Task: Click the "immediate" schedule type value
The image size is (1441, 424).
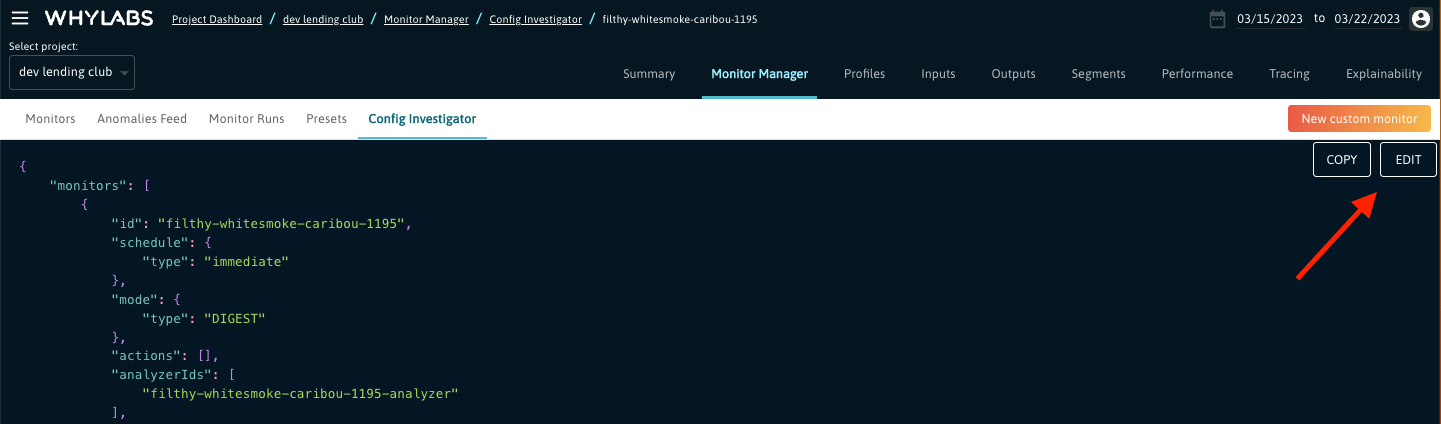Action: coord(246,261)
